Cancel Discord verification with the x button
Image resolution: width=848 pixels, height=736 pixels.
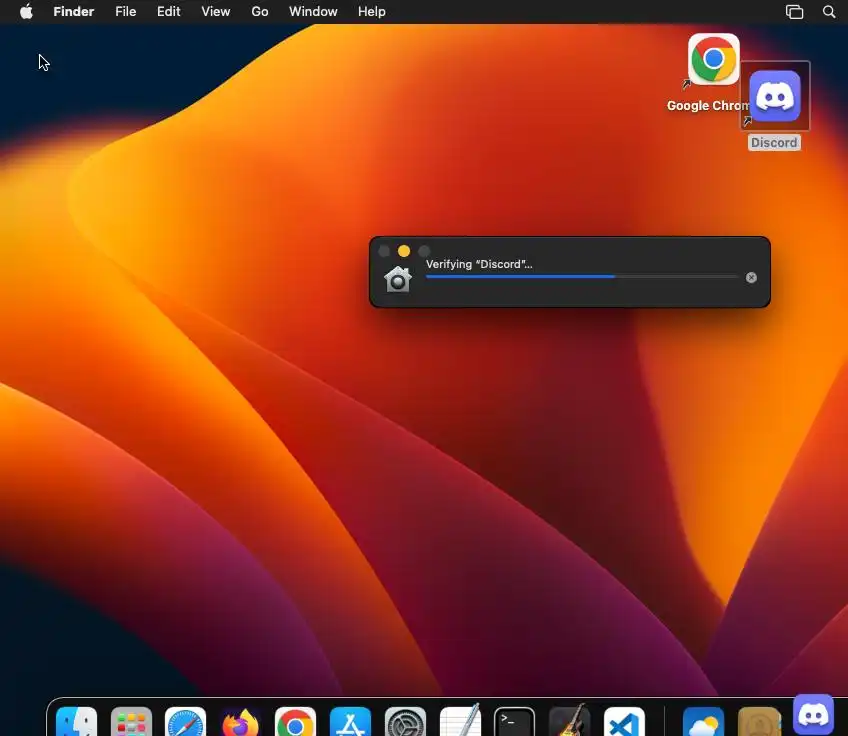point(751,277)
